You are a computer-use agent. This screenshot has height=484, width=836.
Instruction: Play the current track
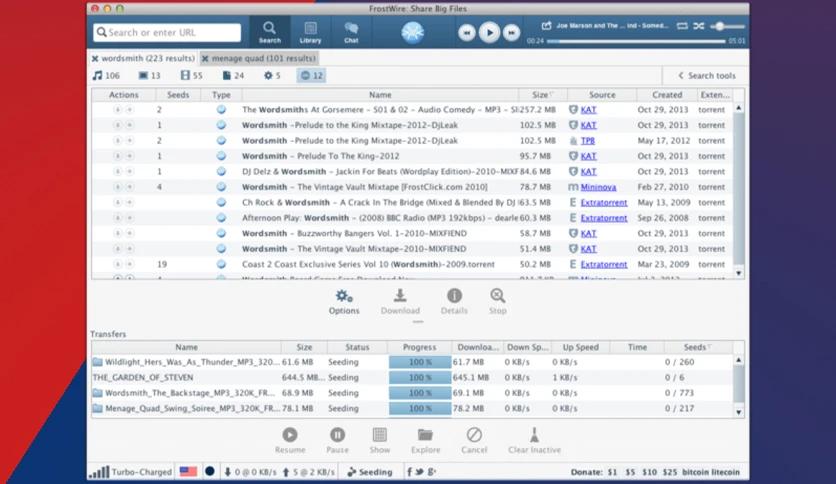tap(489, 33)
